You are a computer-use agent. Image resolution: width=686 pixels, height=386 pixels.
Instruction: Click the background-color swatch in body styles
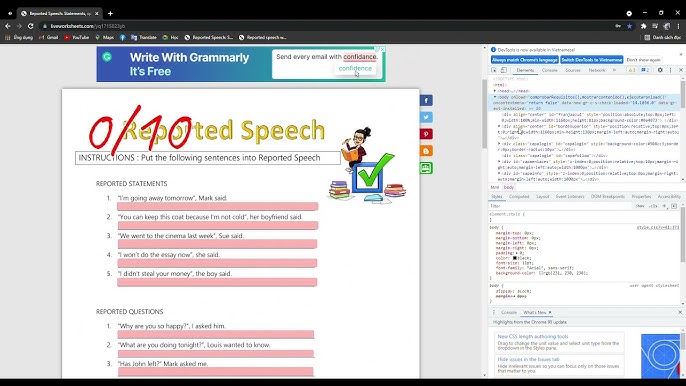[541, 273]
